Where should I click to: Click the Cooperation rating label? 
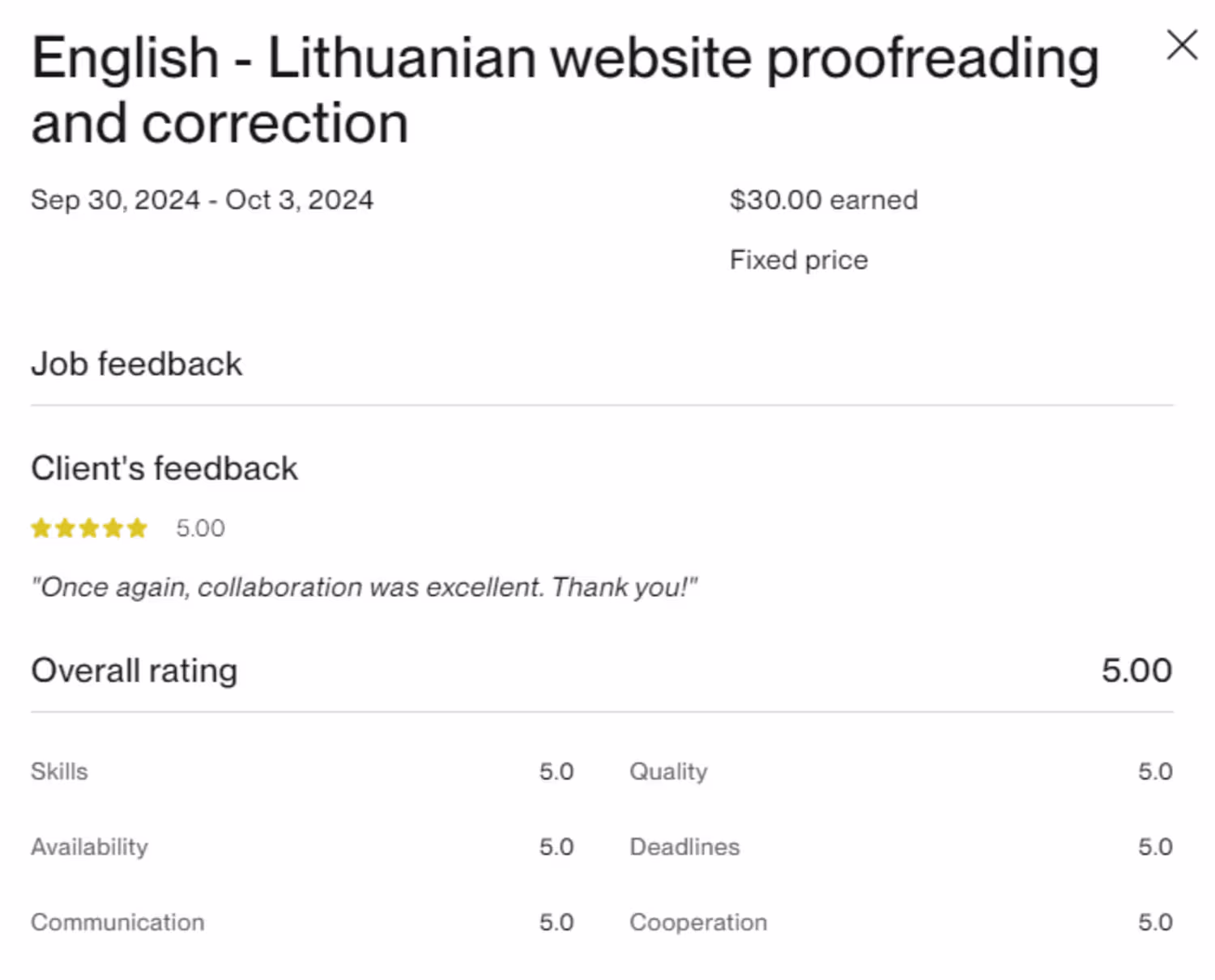(698, 922)
